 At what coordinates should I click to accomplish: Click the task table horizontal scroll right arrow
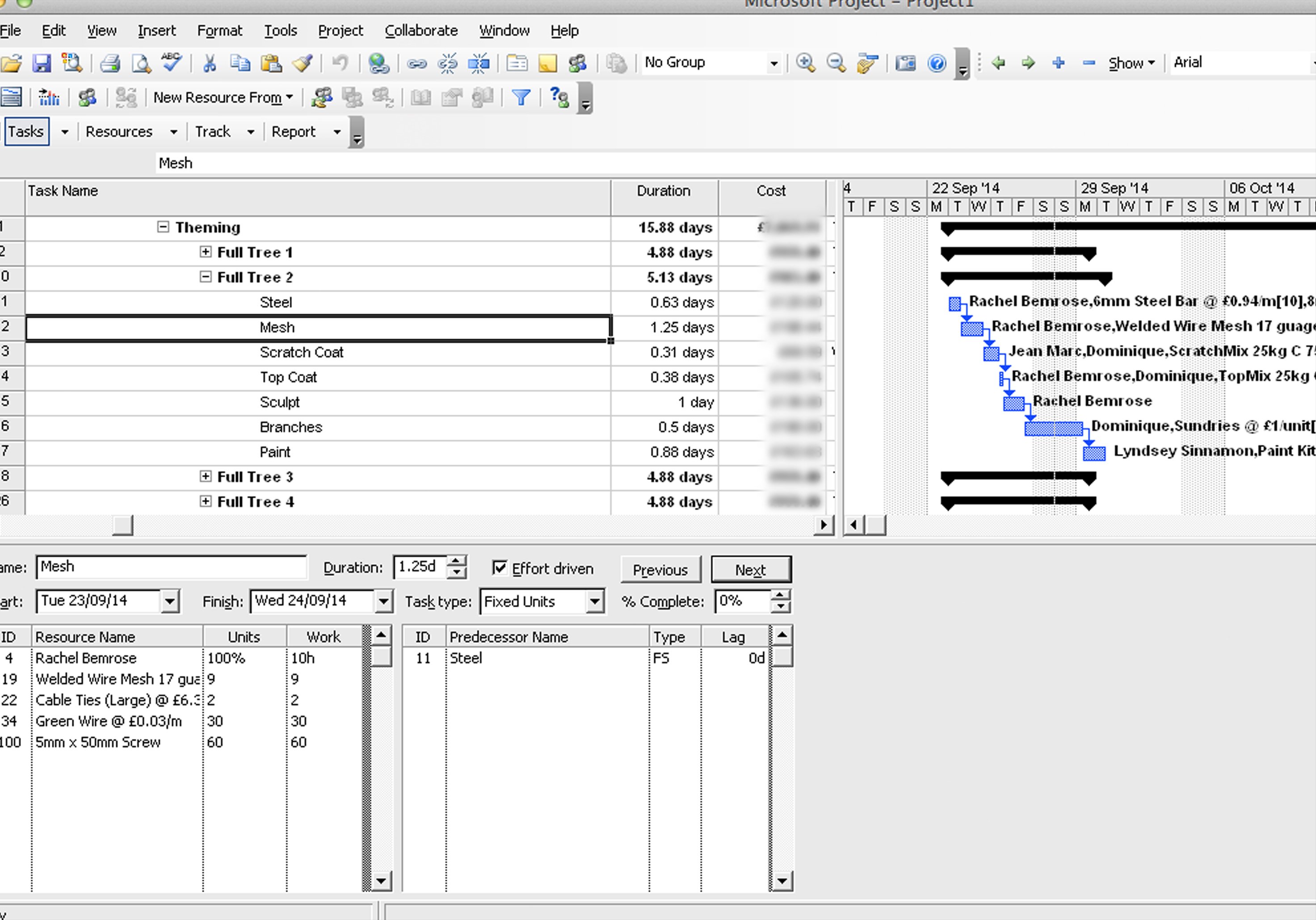pos(824,525)
